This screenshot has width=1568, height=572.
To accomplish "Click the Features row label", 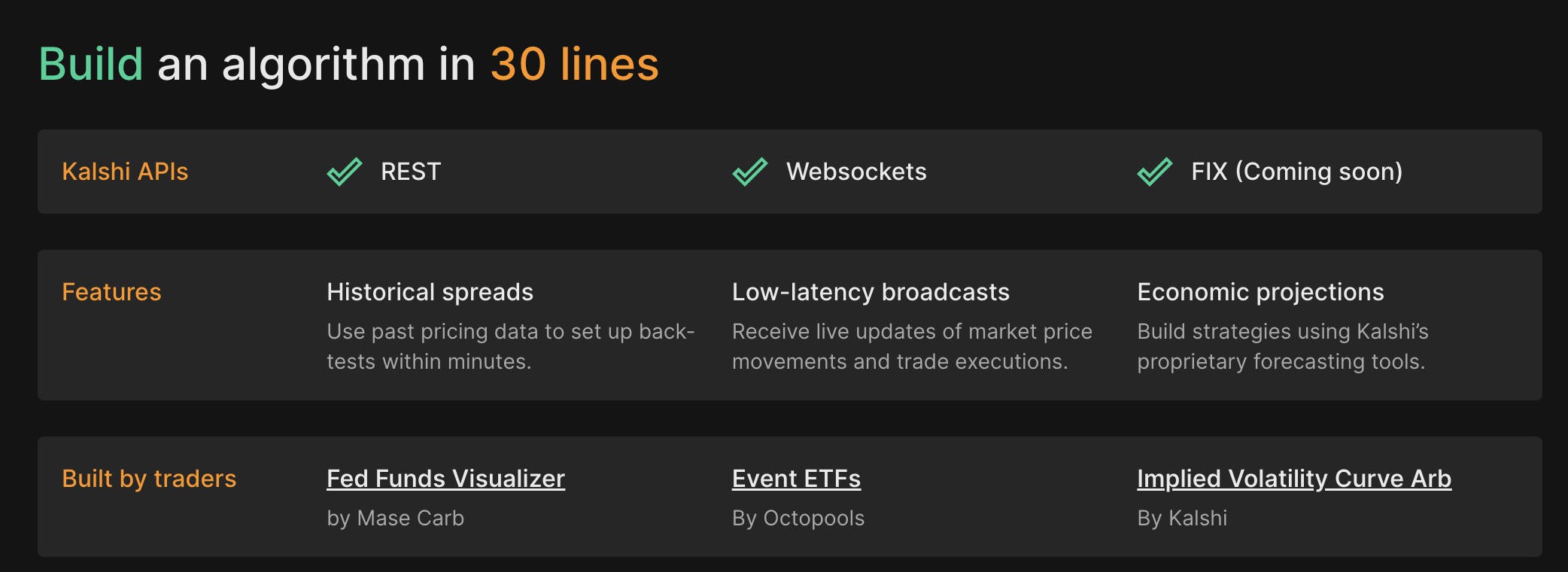I will pyautogui.click(x=111, y=292).
